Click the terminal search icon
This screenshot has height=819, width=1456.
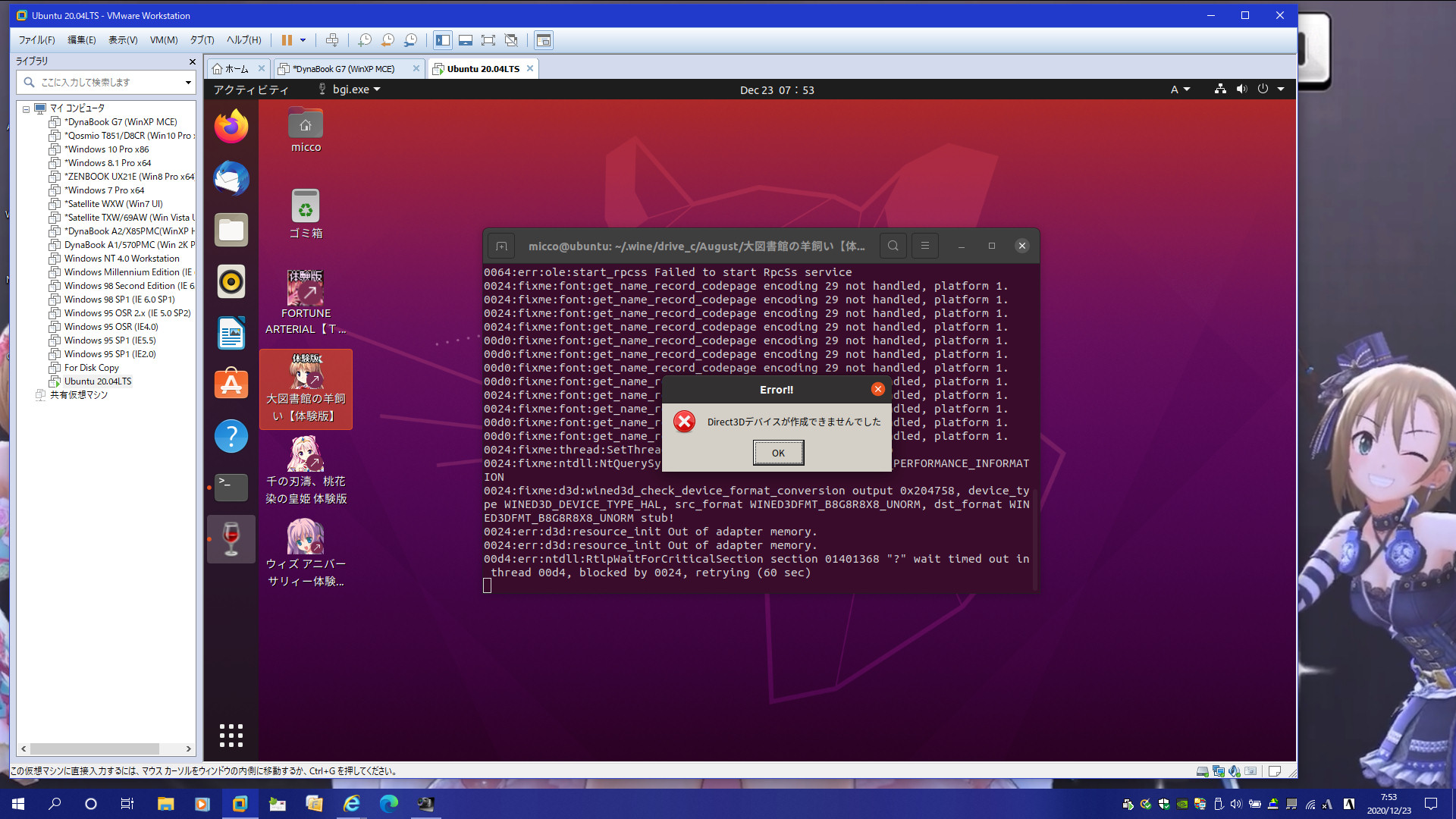click(893, 246)
